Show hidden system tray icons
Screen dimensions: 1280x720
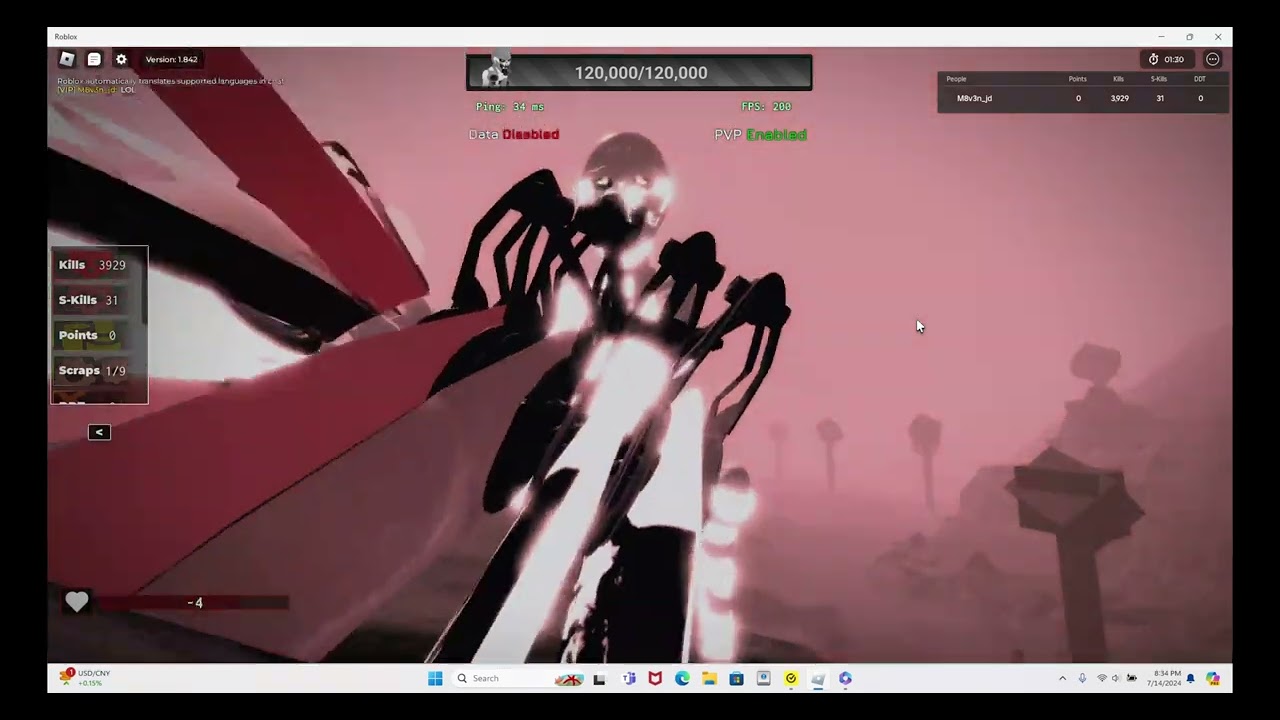click(x=1062, y=678)
